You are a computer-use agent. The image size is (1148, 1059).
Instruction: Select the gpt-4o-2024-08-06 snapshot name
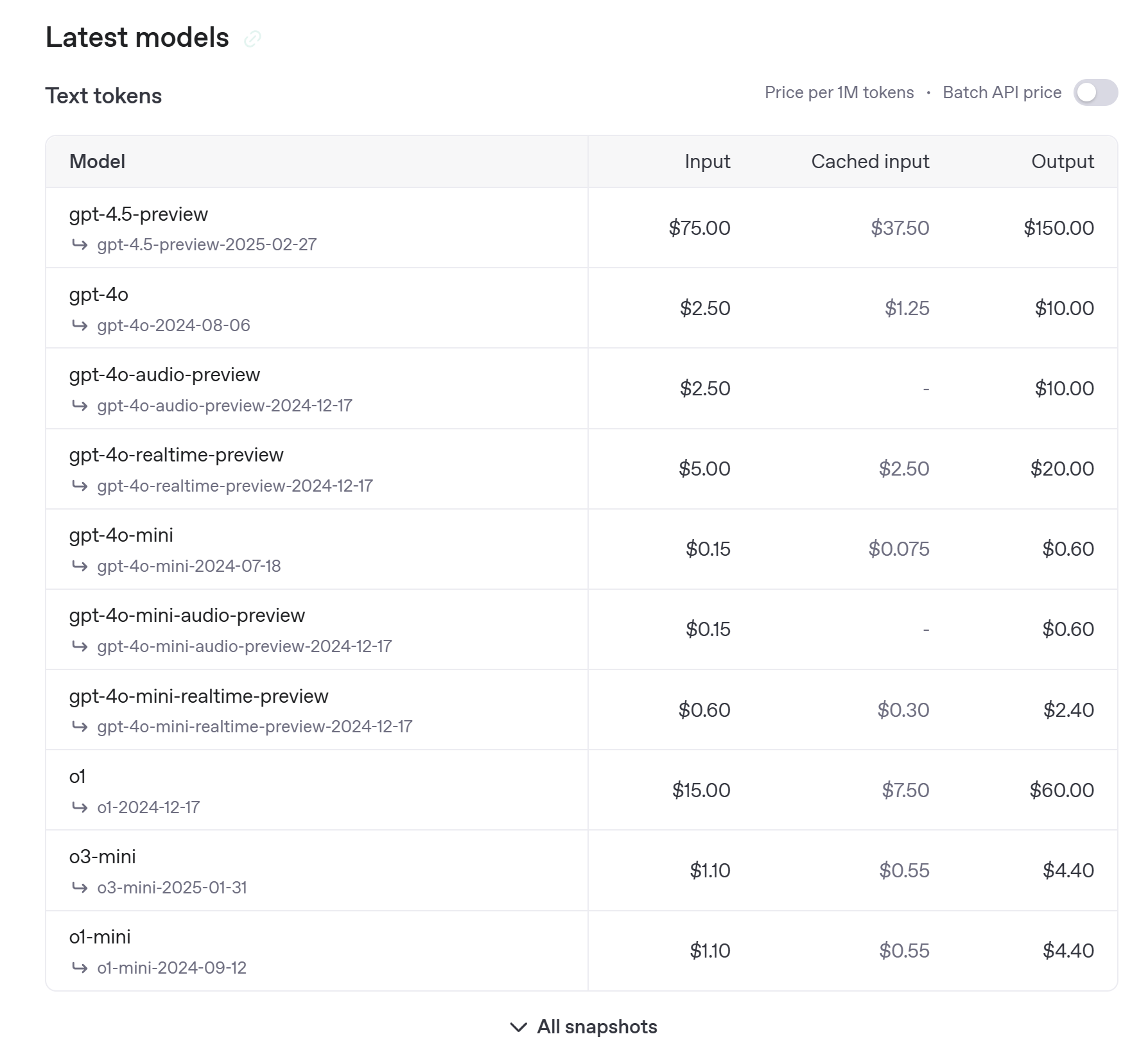point(173,325)
